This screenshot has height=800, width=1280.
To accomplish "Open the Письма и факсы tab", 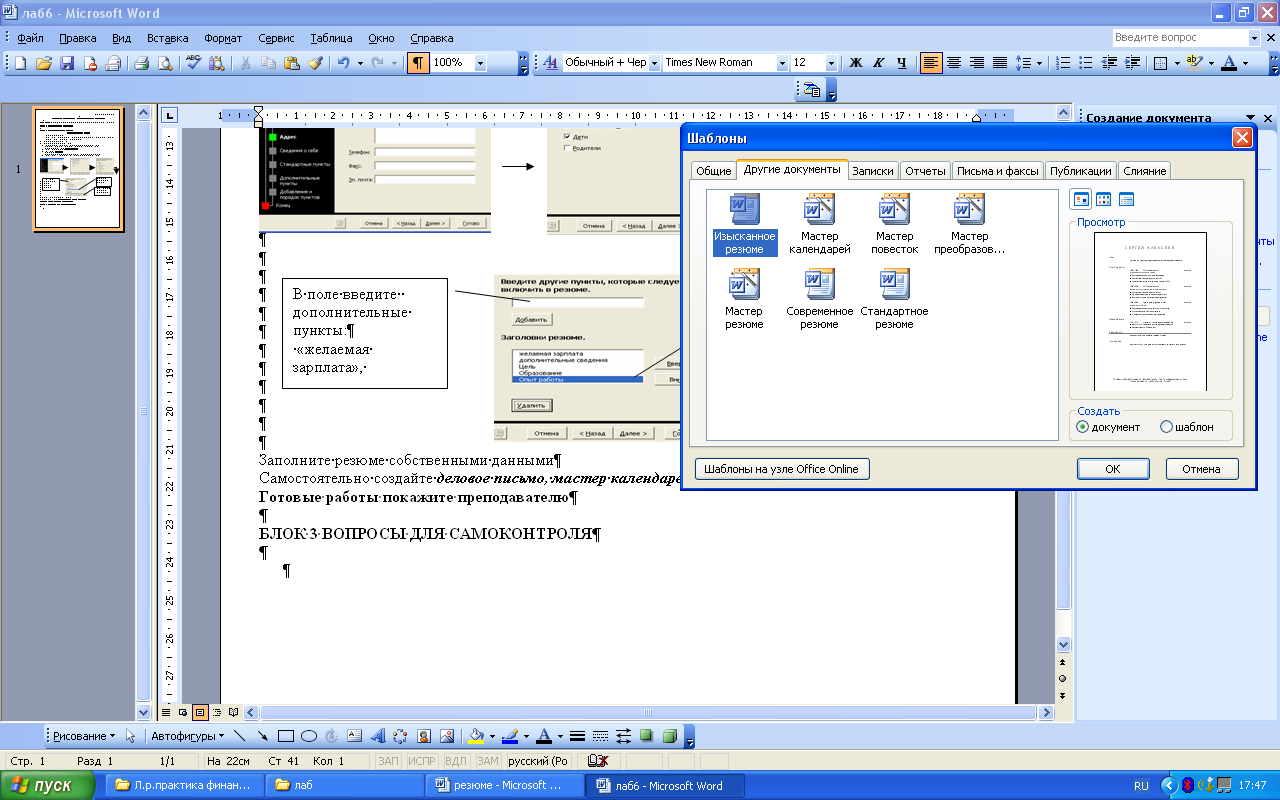I will (997, 171).
